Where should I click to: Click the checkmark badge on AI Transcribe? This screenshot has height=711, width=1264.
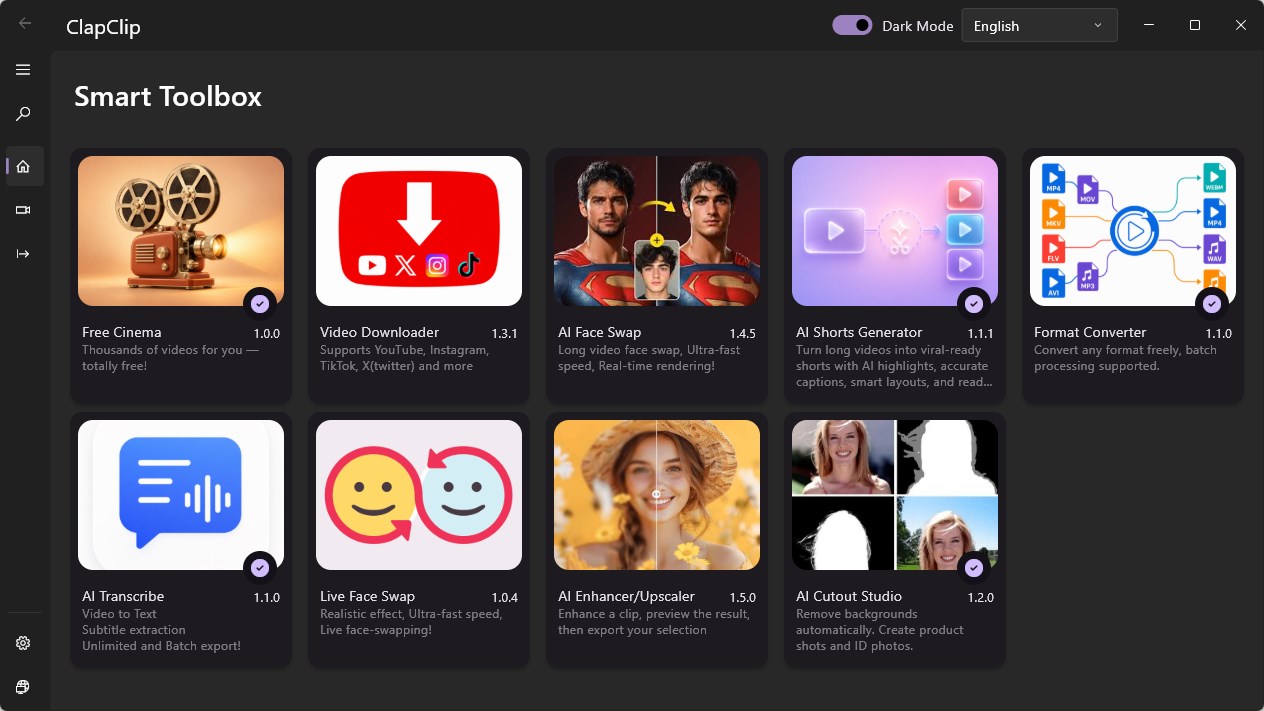[x=260, y=568]
